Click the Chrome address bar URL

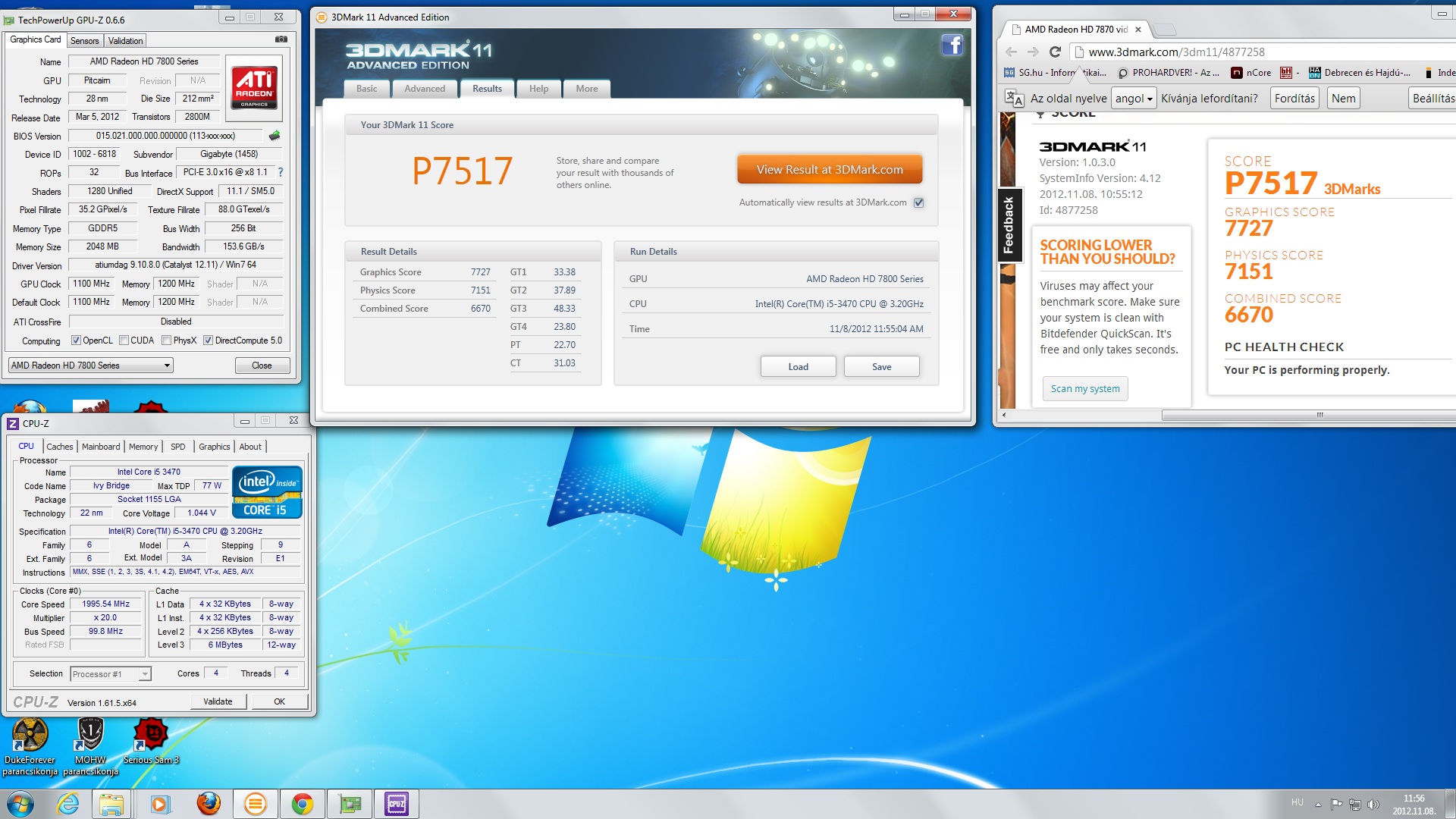(1176, 52)
